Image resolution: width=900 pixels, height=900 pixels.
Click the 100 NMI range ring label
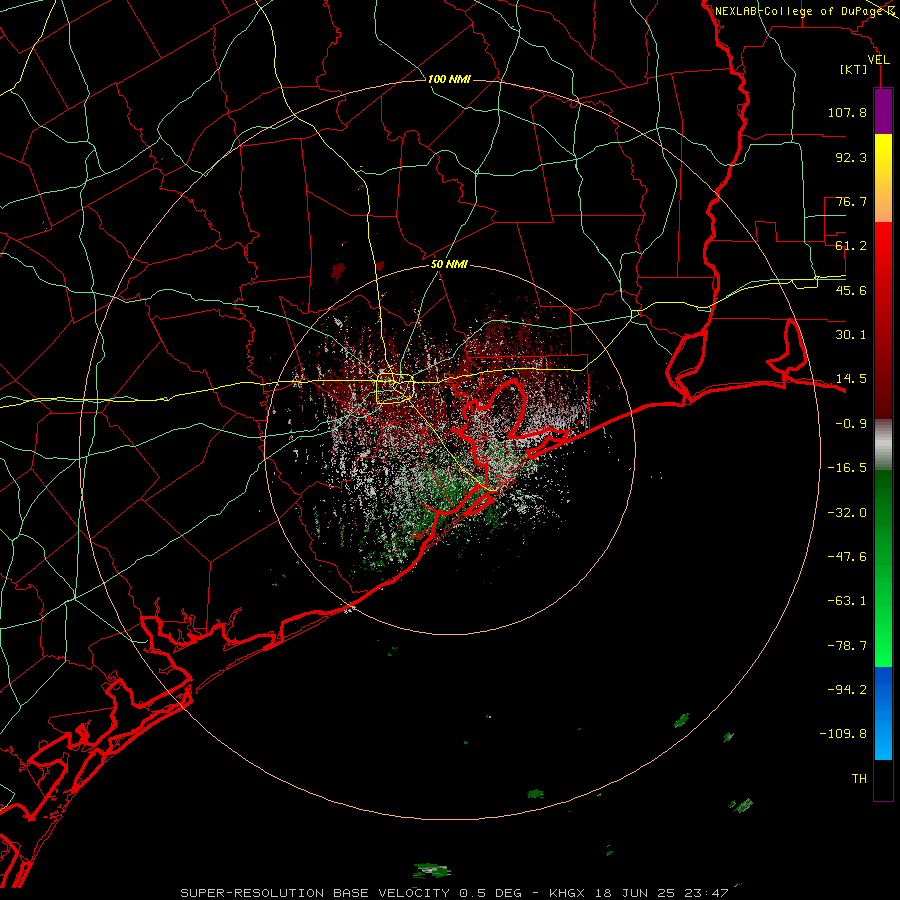(449, 79)
